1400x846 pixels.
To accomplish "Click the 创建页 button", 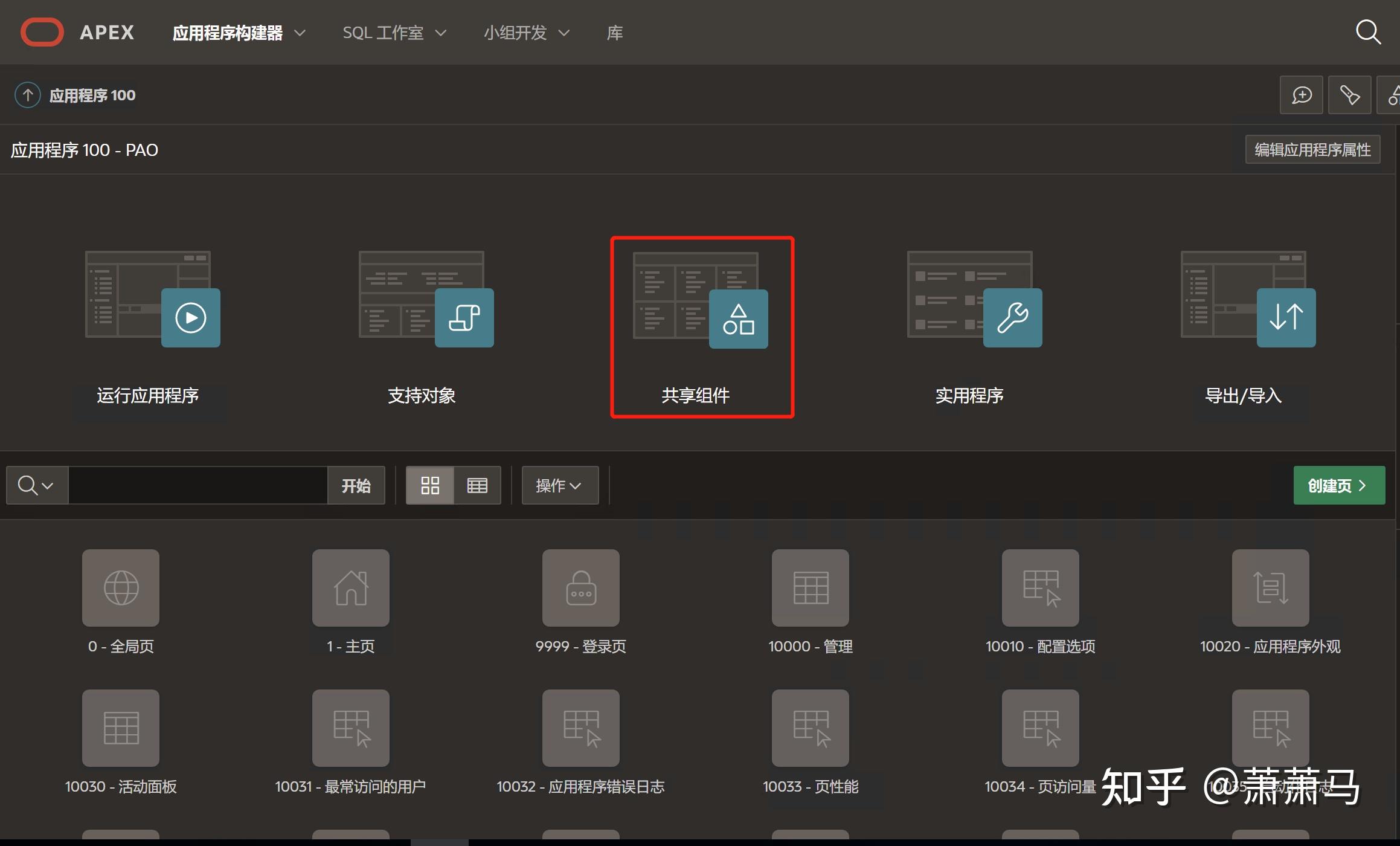I will tap(1338, 485).
